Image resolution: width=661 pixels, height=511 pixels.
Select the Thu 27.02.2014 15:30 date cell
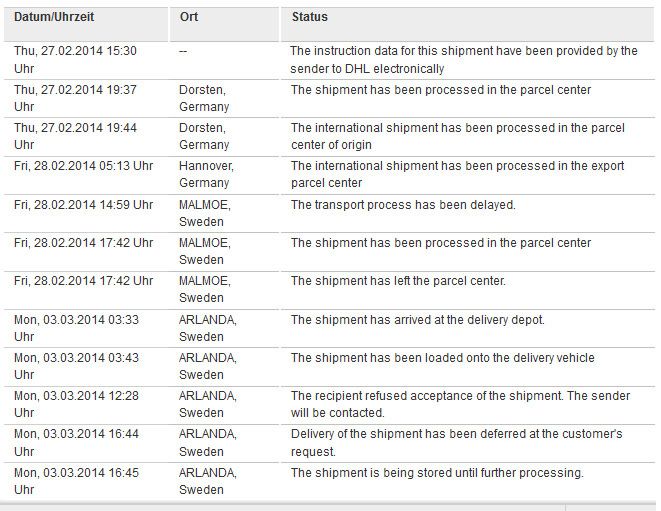75,59
